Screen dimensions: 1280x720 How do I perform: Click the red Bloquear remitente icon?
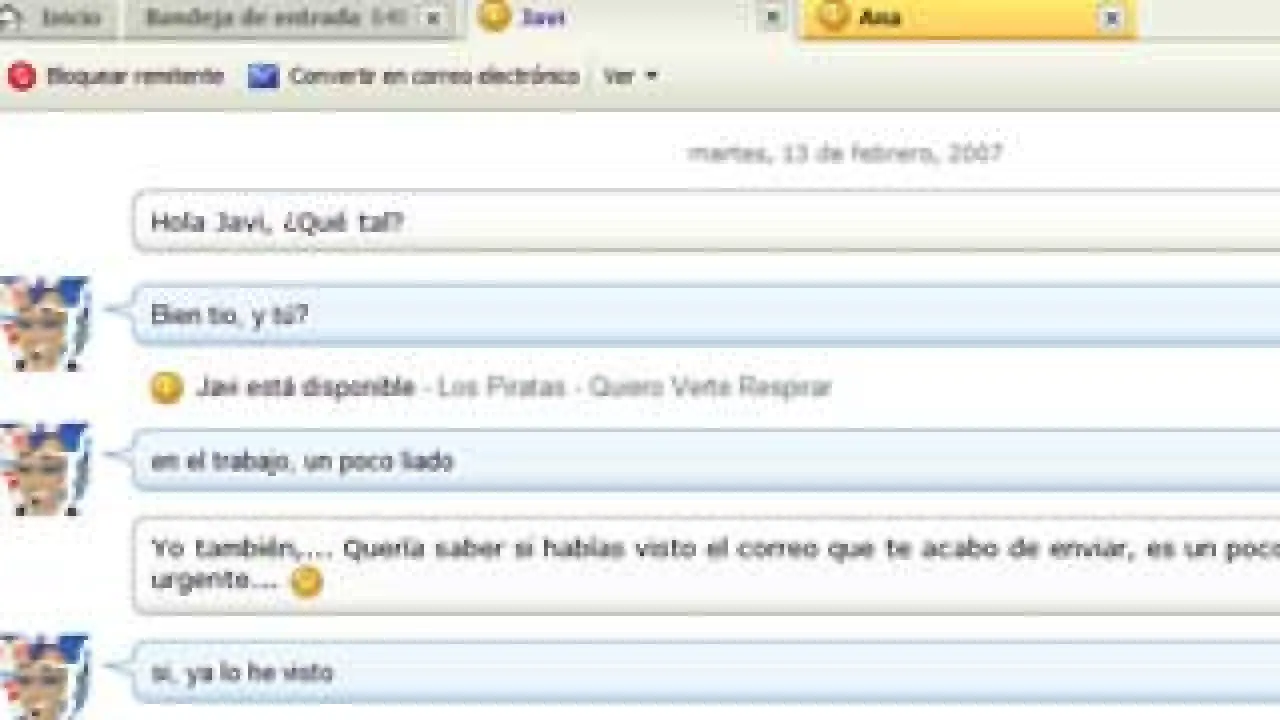[21, 76]
